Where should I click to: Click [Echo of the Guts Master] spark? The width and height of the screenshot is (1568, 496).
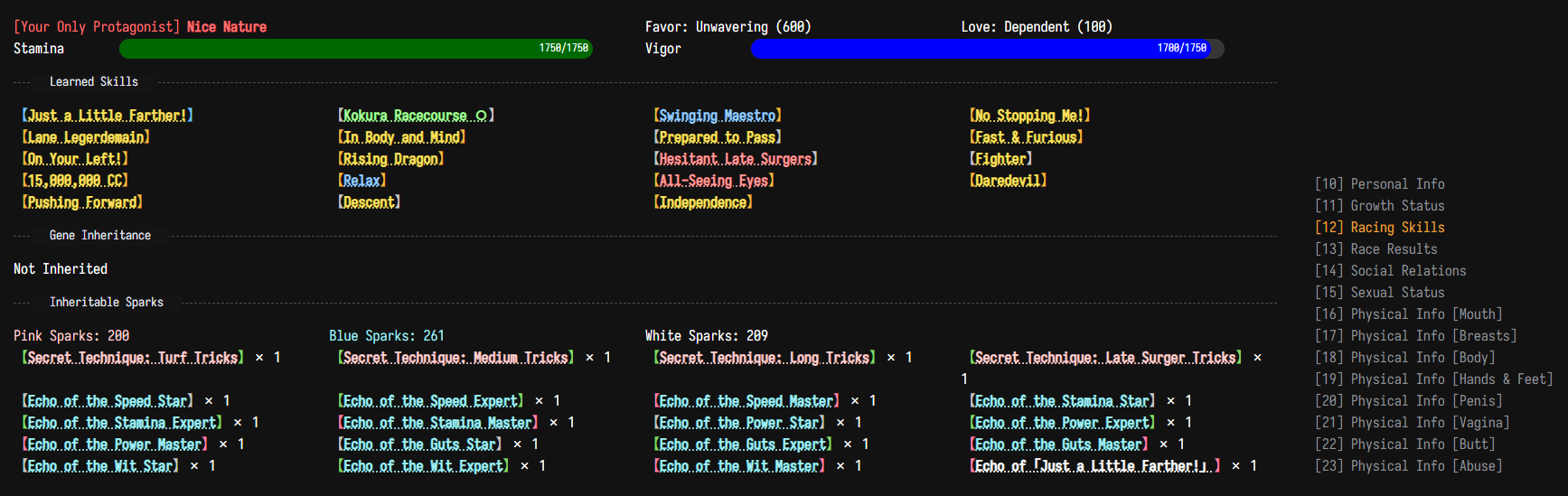pyautogui.click(x=1058, y=445)
